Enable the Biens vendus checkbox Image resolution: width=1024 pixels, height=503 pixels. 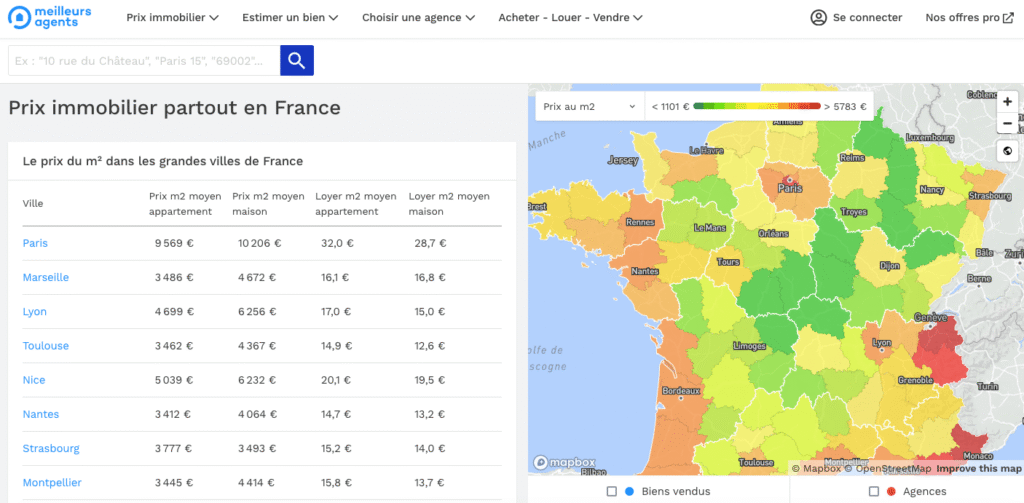pyautogui.click(x=612, y=491)
